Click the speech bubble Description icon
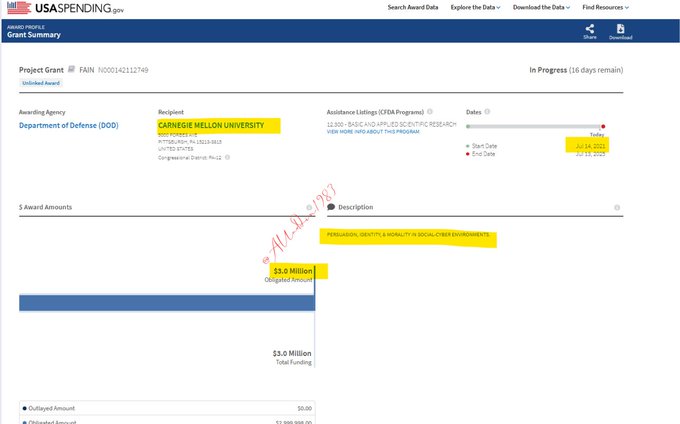Image resolution: width=680 pixels, height=424 pixels. (331, 208)
